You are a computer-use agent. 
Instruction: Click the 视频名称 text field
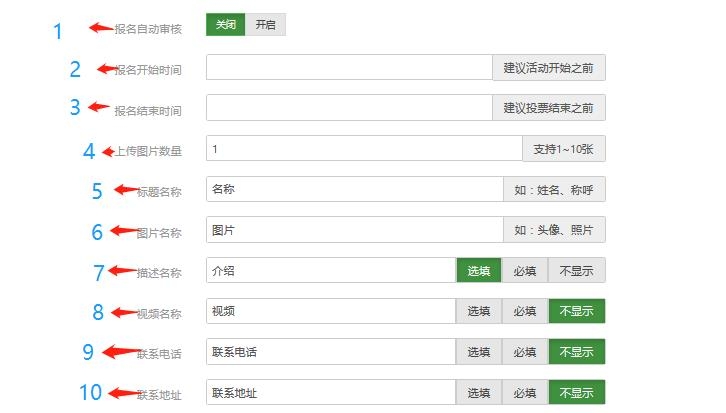330,311
